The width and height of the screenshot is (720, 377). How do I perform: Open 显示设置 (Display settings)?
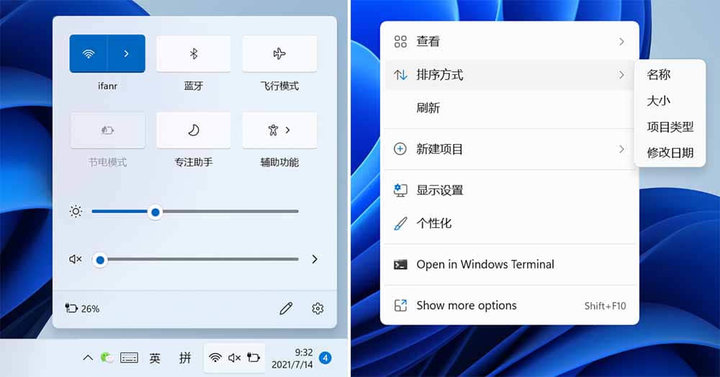(x=510, y=191)
